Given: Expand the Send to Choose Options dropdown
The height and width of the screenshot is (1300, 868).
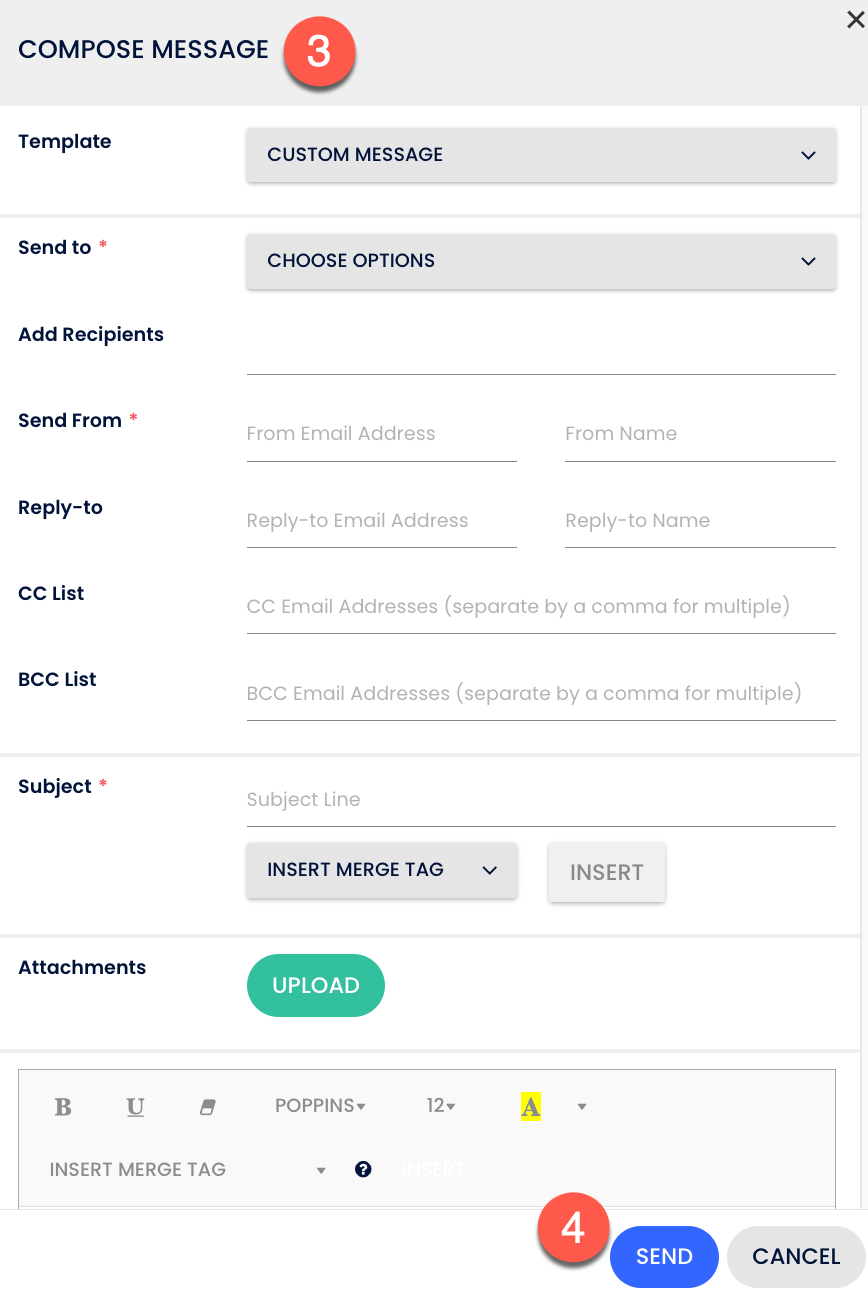Looking at the screenshot, I should 541,261.
